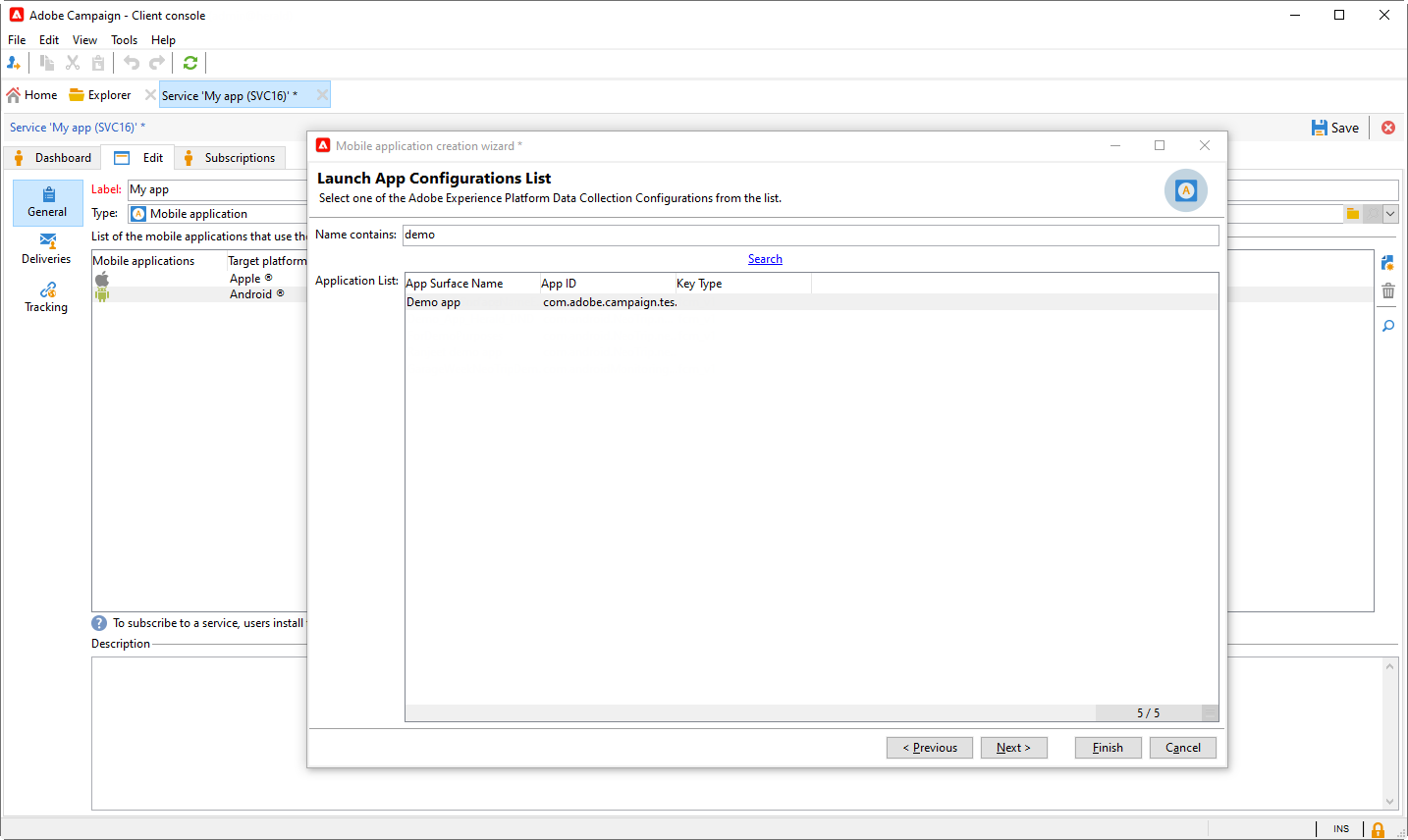
Task: Open the Tools menu
Action: [124, 40]
